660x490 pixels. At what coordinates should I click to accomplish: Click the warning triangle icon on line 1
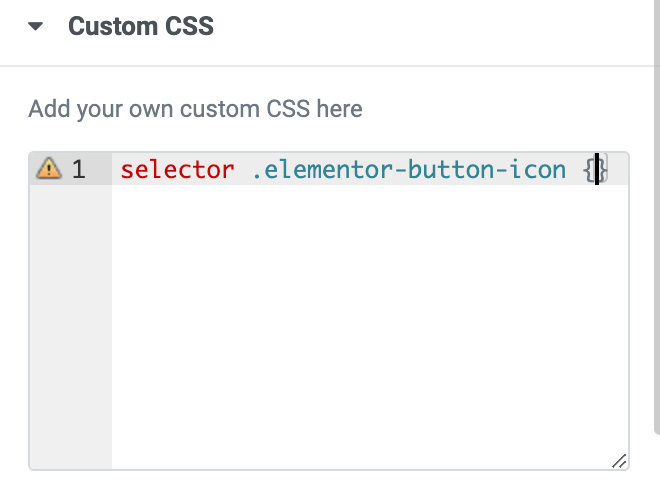click(48, 168)
